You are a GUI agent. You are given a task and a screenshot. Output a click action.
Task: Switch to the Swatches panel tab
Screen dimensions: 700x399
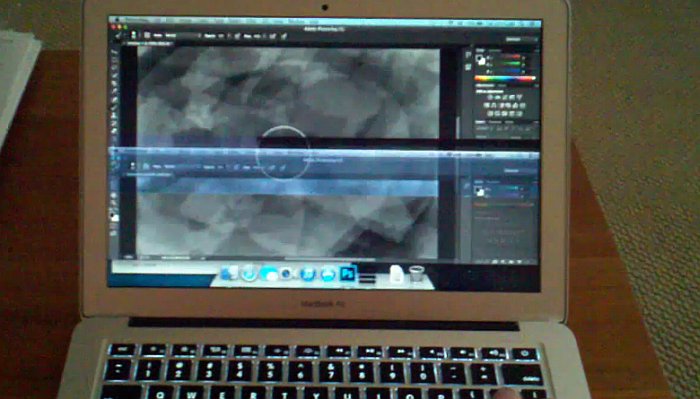click(495, 50)
